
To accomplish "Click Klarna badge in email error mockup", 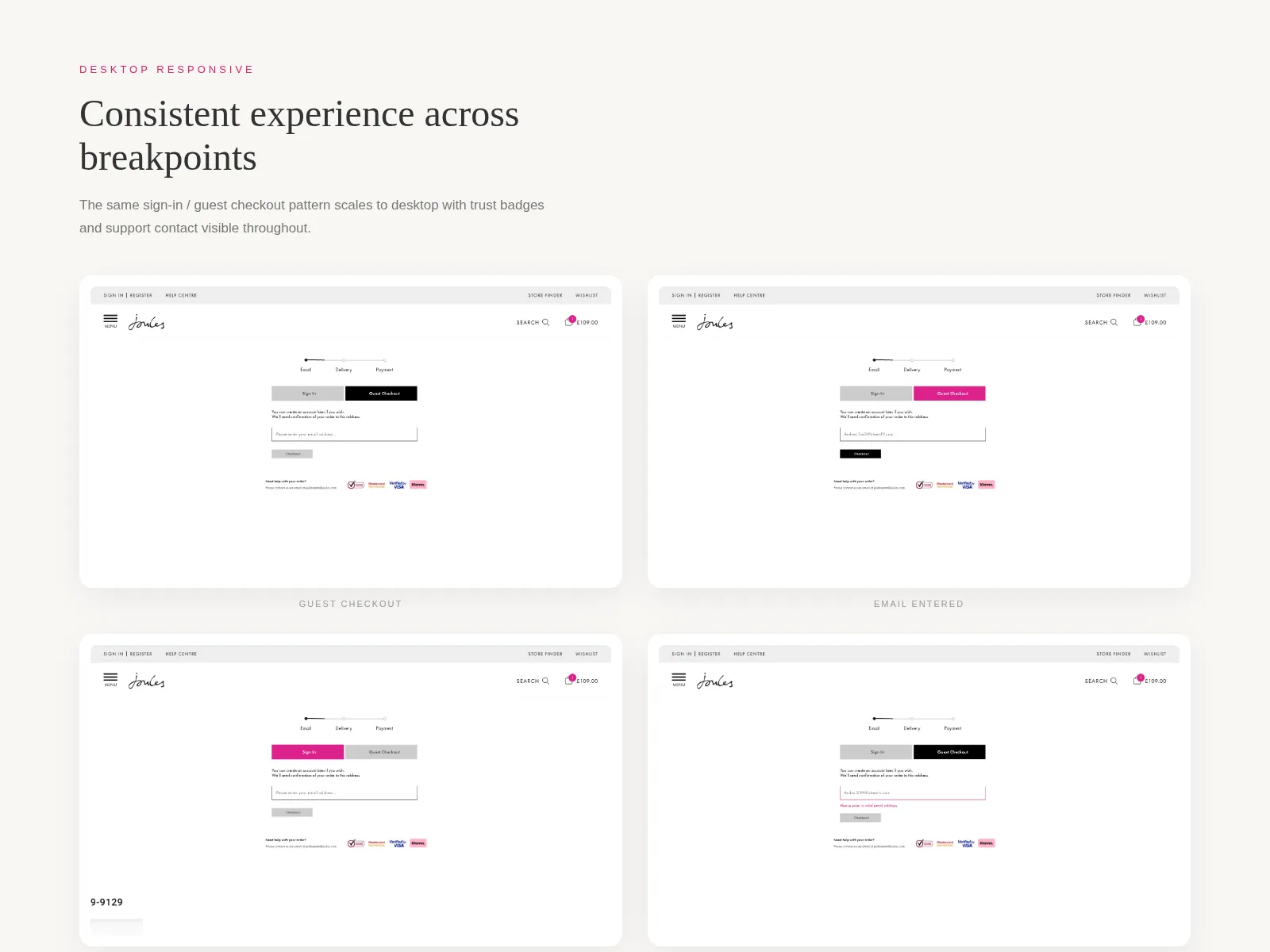I will (x=987, y=843).
